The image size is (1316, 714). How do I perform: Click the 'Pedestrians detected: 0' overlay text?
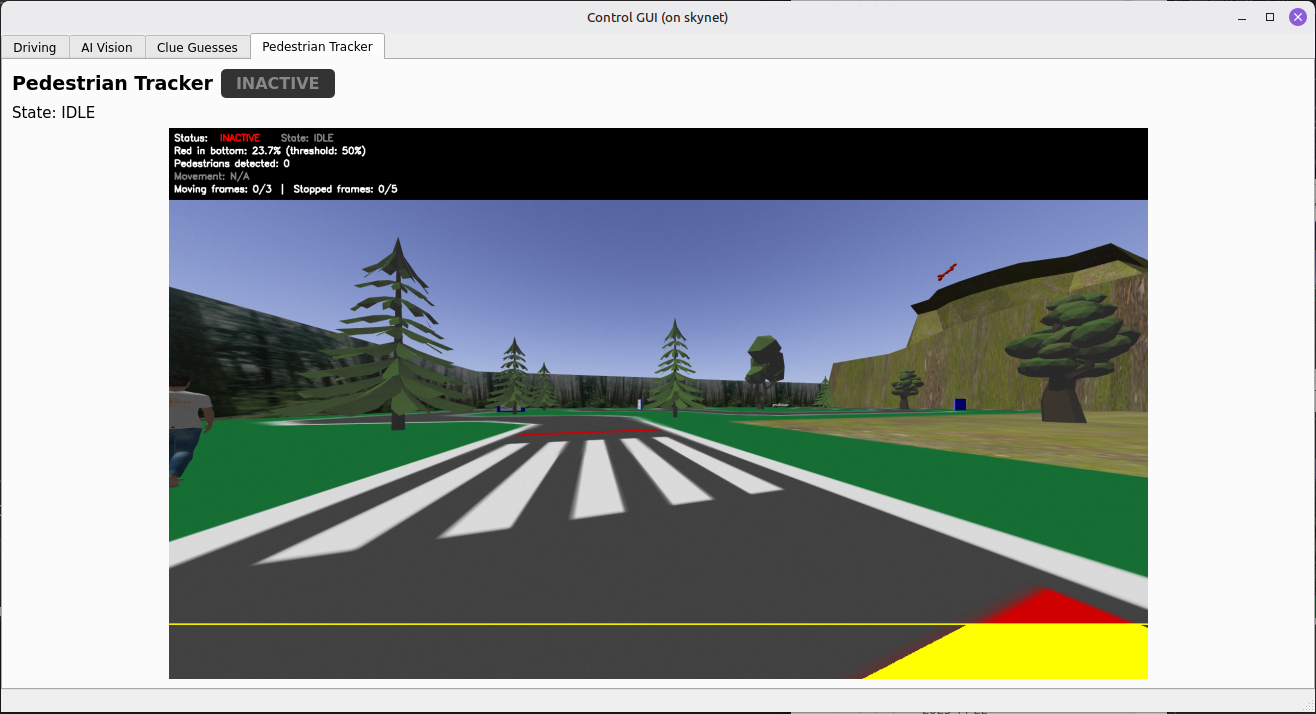click(x=232, y=163)
